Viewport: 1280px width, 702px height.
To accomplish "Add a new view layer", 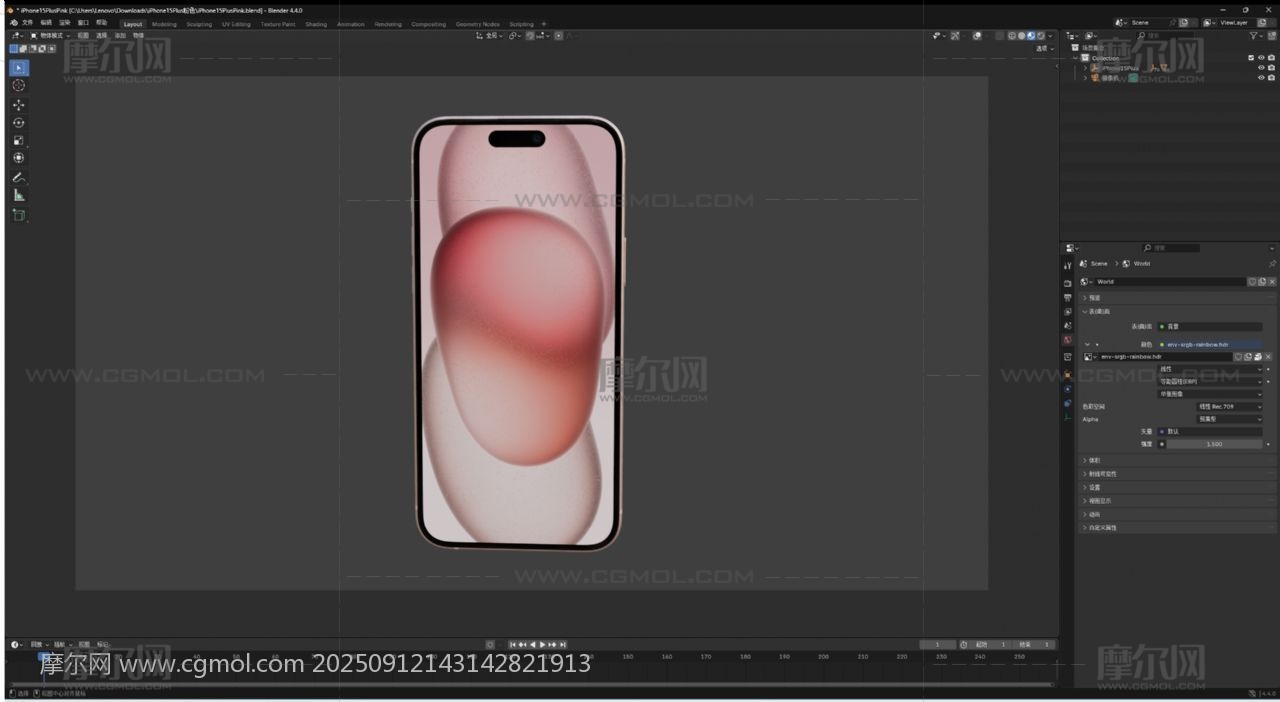I will [x=1261, y=23].
